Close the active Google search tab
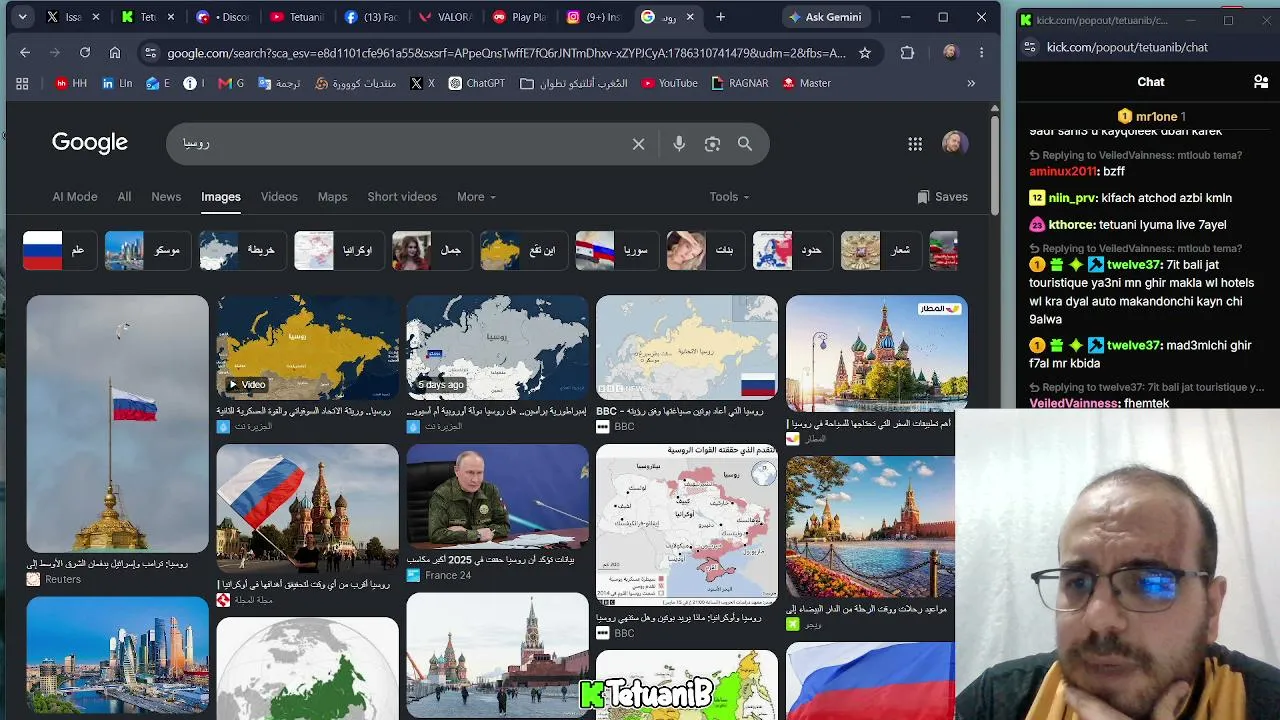The width and height of the screenshot is (1280, 720). click(x=690, y=17)
